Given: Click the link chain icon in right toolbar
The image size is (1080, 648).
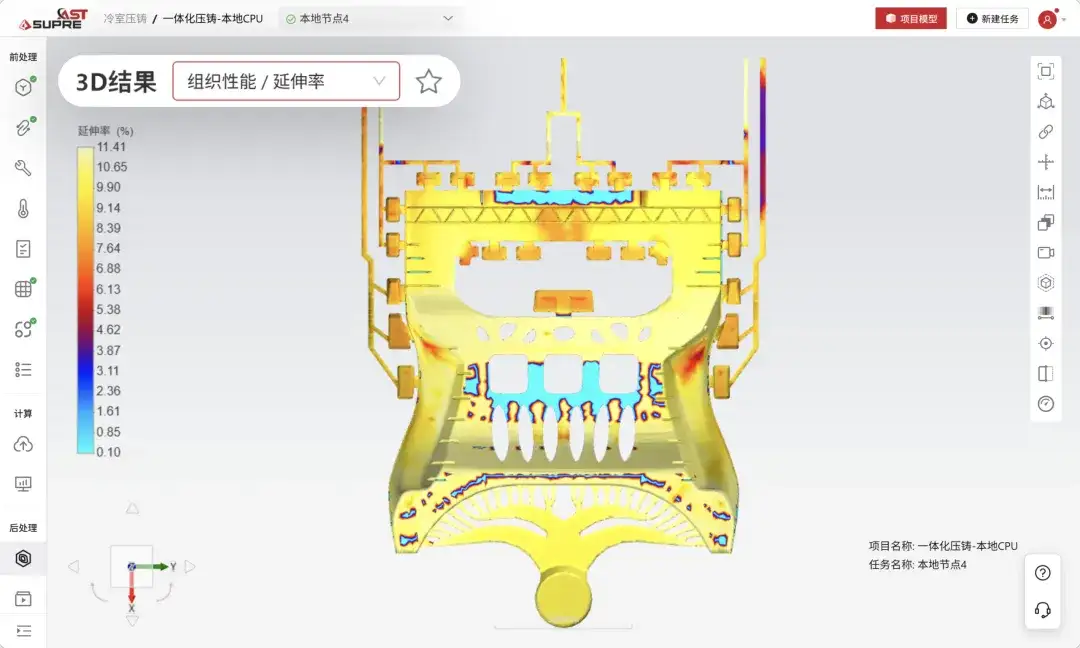Looking at the screenshot, I should click(1046, 132).
